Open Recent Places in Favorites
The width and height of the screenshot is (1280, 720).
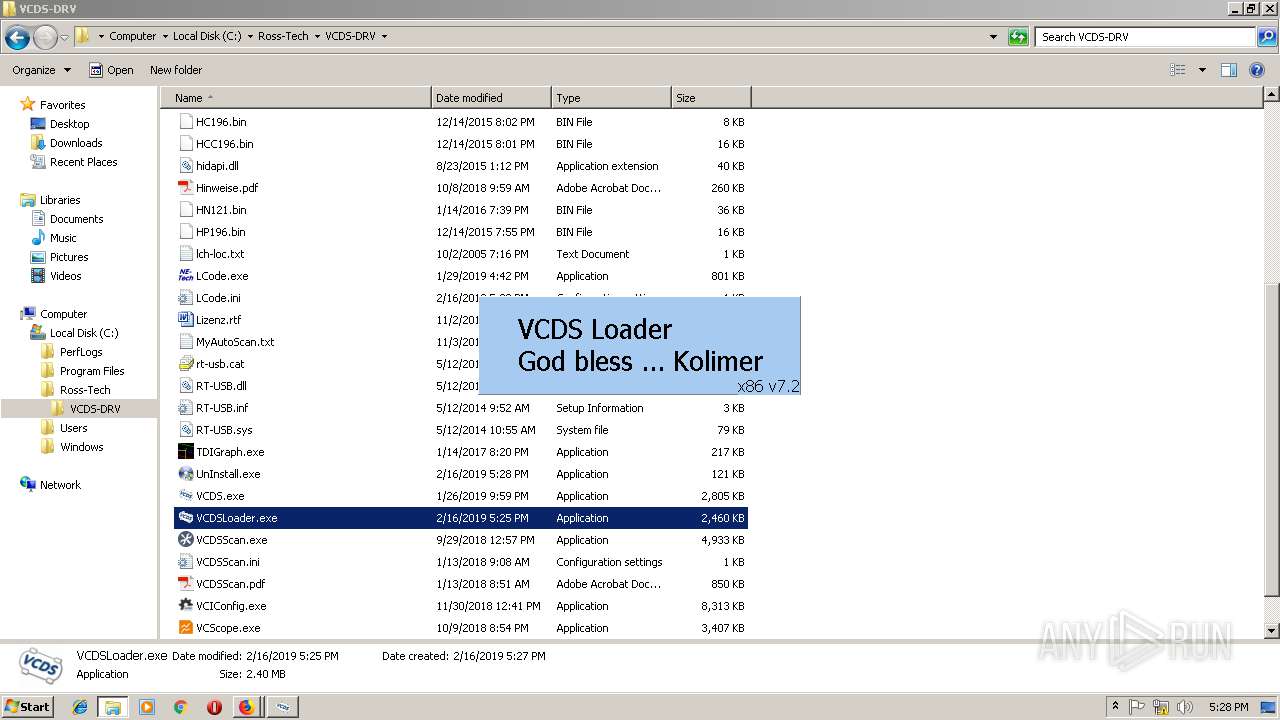pos(83,162)
